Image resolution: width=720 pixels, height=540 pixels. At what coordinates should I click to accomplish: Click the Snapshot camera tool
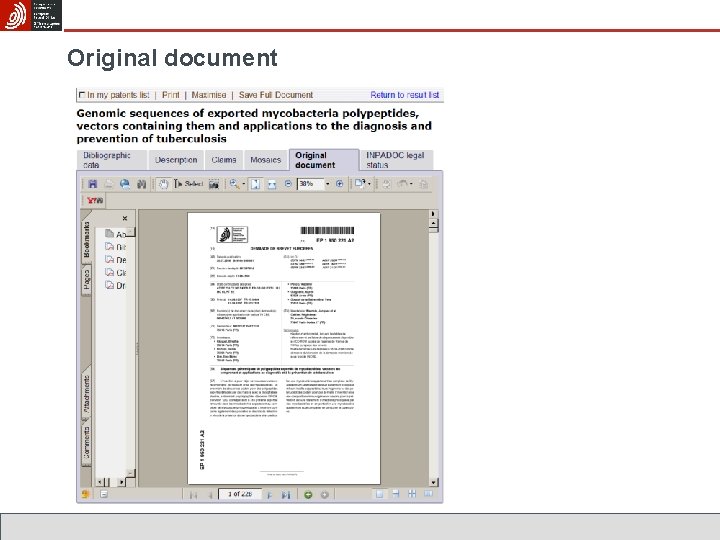(x=214, y=184)
